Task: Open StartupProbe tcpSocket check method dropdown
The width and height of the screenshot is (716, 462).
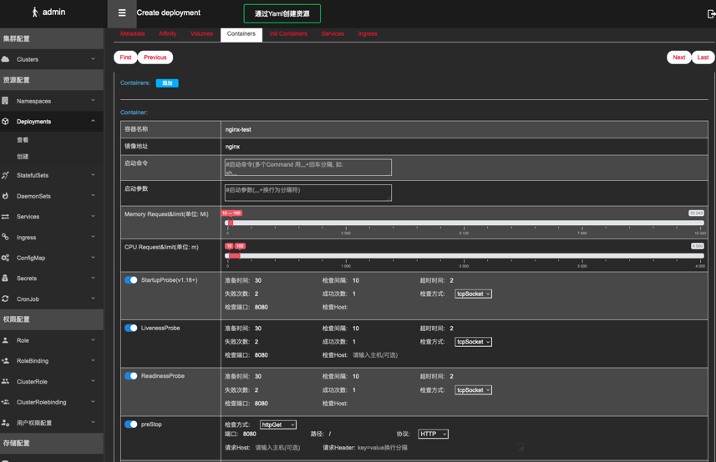Action: (x=473, y=294)
